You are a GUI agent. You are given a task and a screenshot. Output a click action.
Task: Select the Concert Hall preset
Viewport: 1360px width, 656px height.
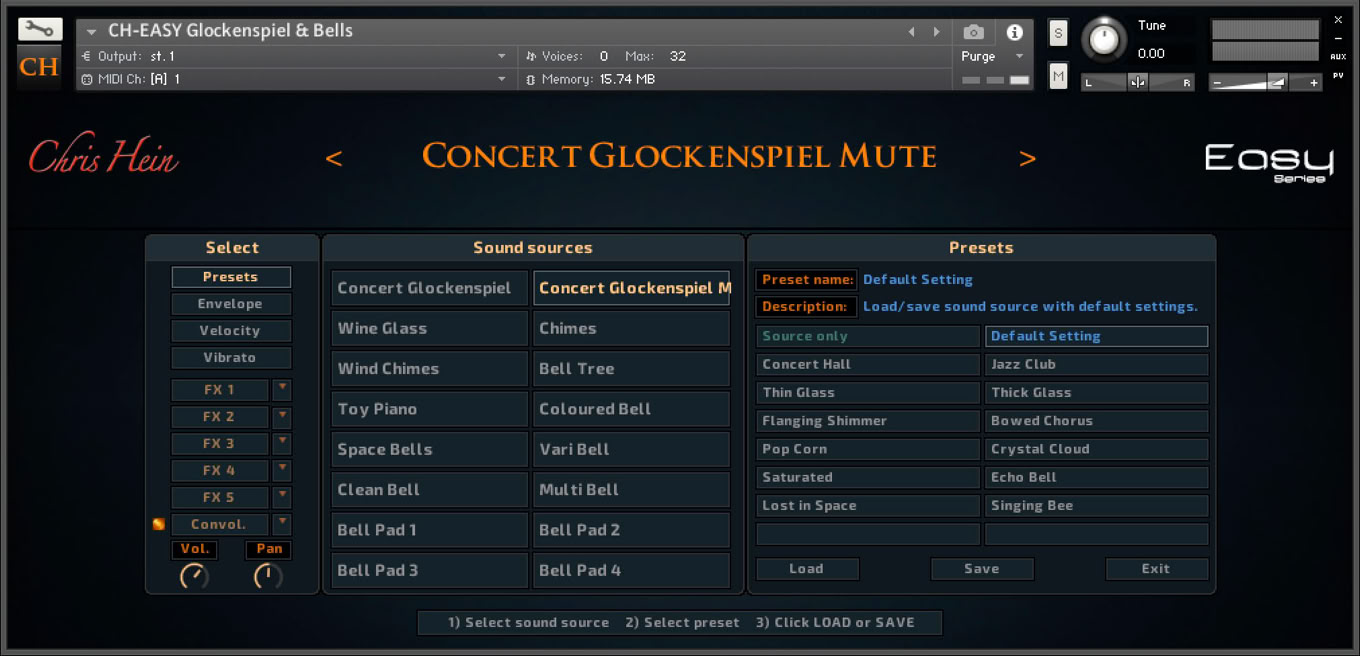coord(868,364)
